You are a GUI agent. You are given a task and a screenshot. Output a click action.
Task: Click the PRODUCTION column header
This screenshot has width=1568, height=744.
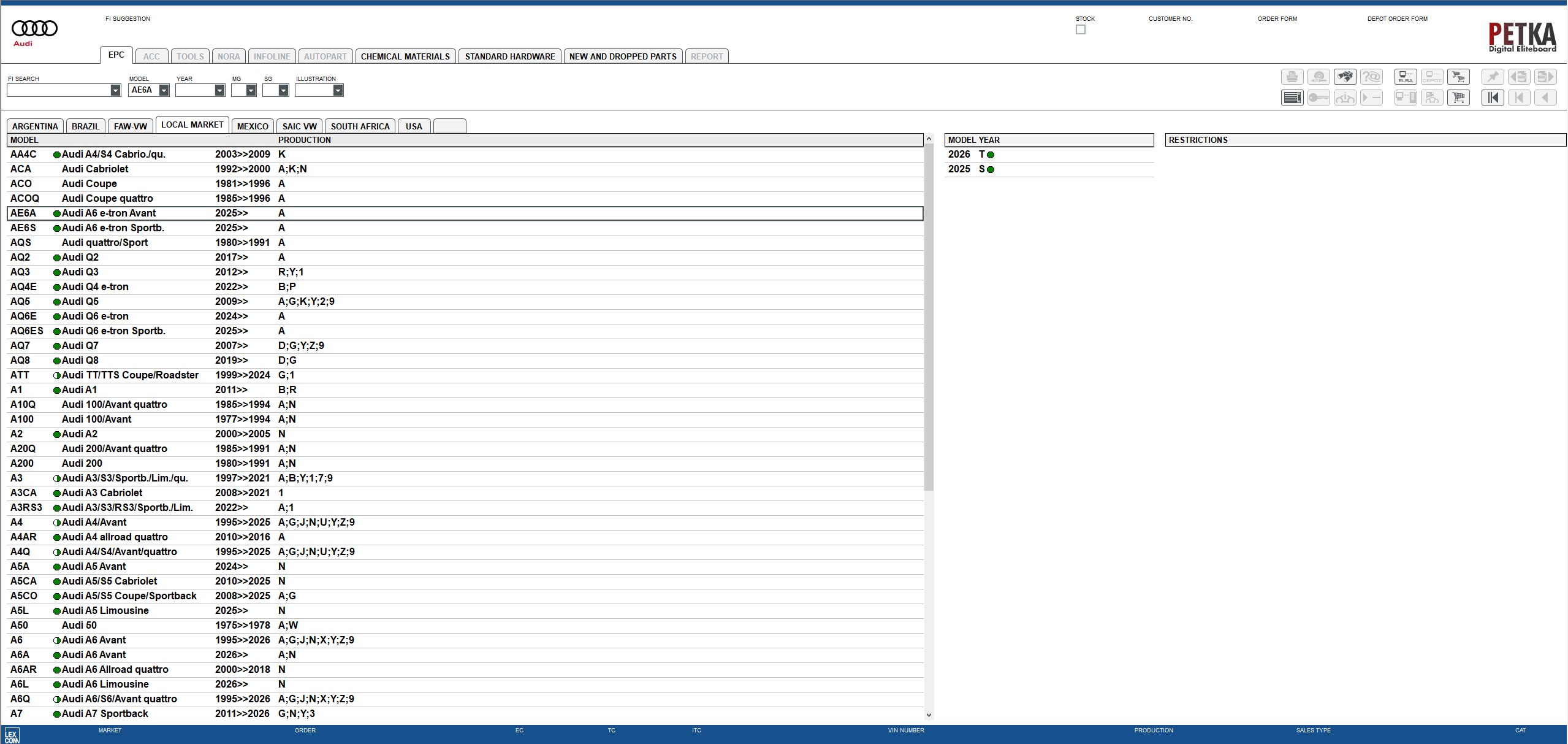pos(305,140)
